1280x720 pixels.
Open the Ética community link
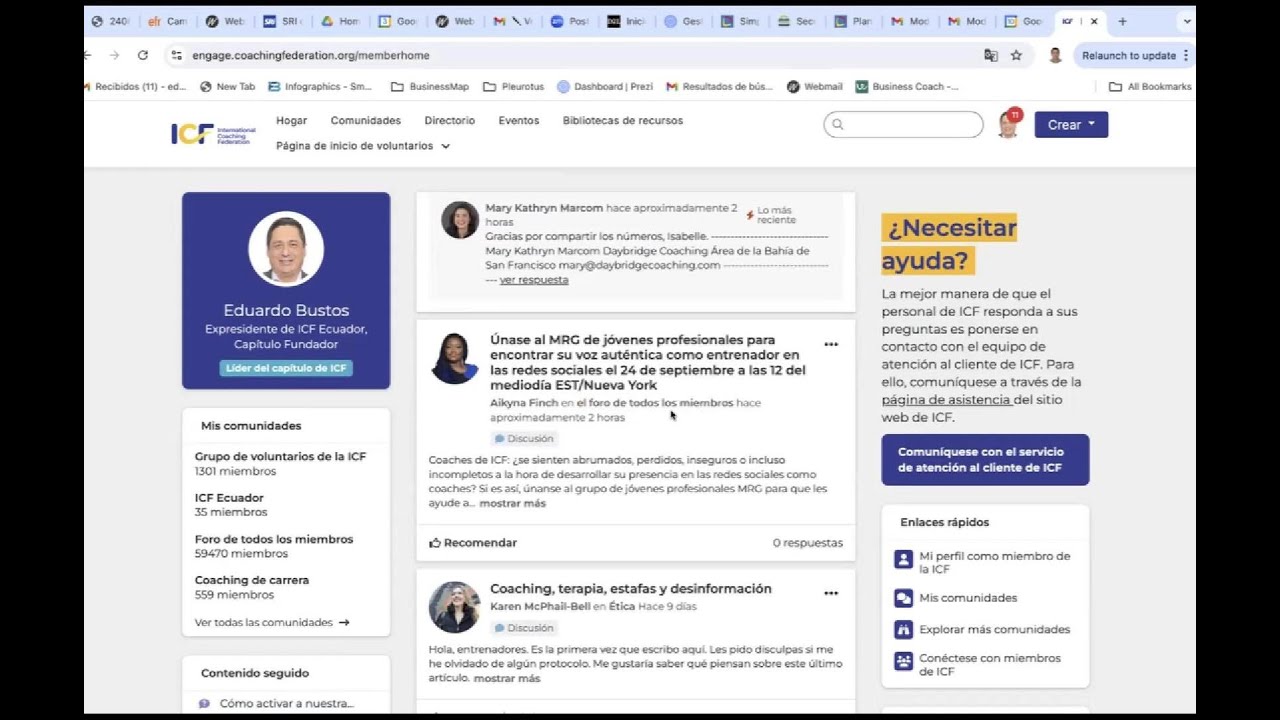click(x=622, y=606)
